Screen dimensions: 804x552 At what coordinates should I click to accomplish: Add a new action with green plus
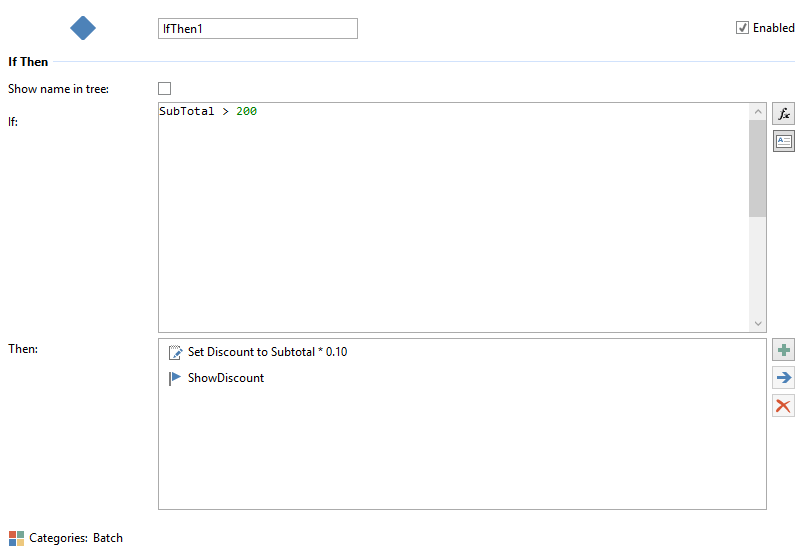(x=784, y=350)
